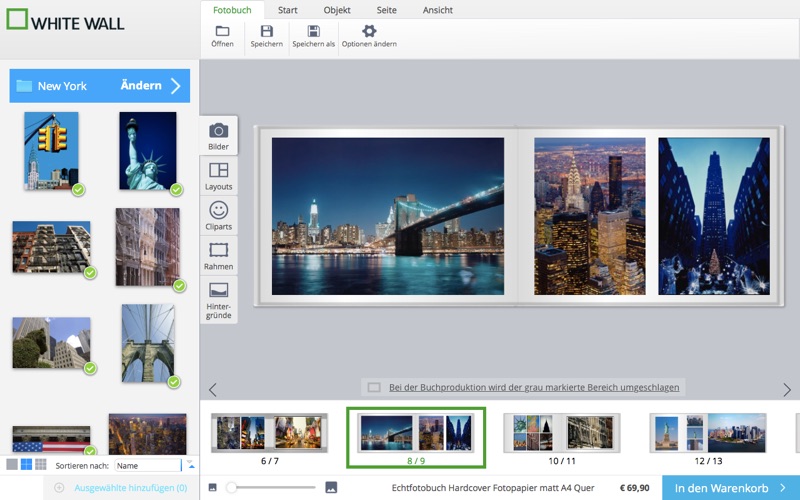
Task: Click the € 69,90 price text
Action: [635, 488]
